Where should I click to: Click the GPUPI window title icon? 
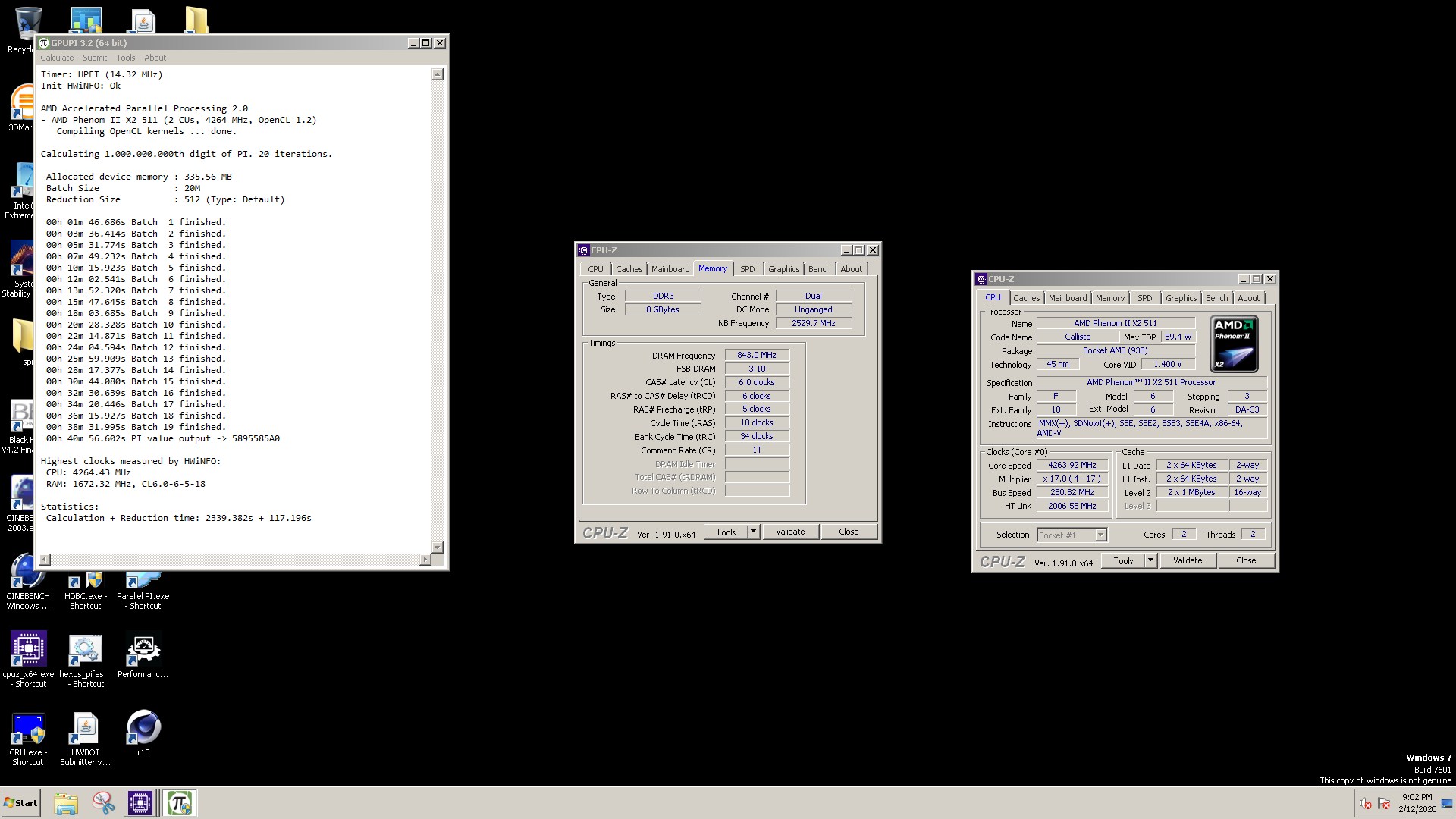point(44,43)
